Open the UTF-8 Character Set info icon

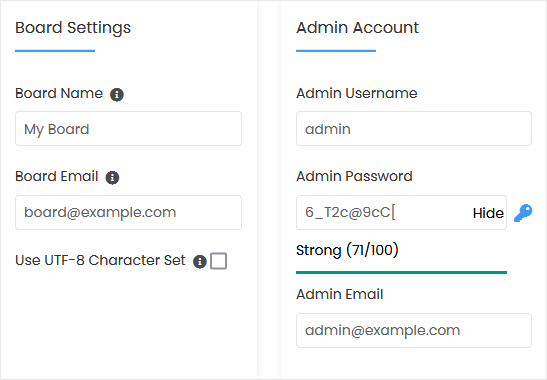point(200,261)
